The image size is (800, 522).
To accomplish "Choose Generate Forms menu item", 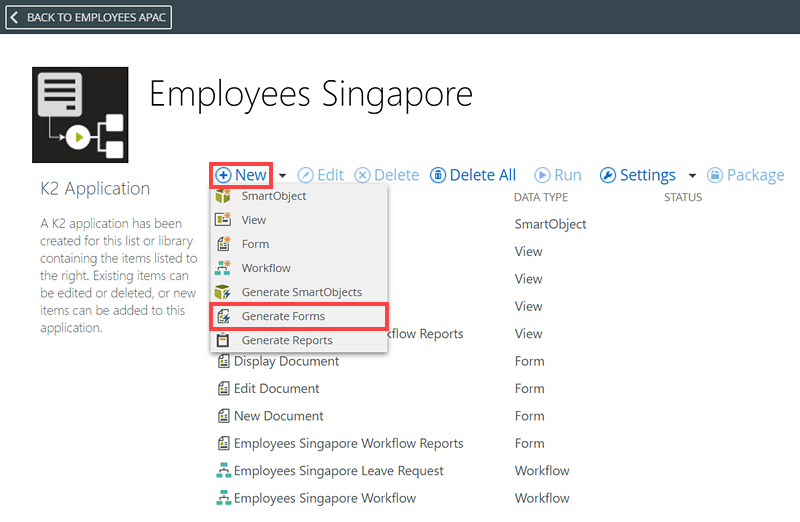I will tap(298, 316).
